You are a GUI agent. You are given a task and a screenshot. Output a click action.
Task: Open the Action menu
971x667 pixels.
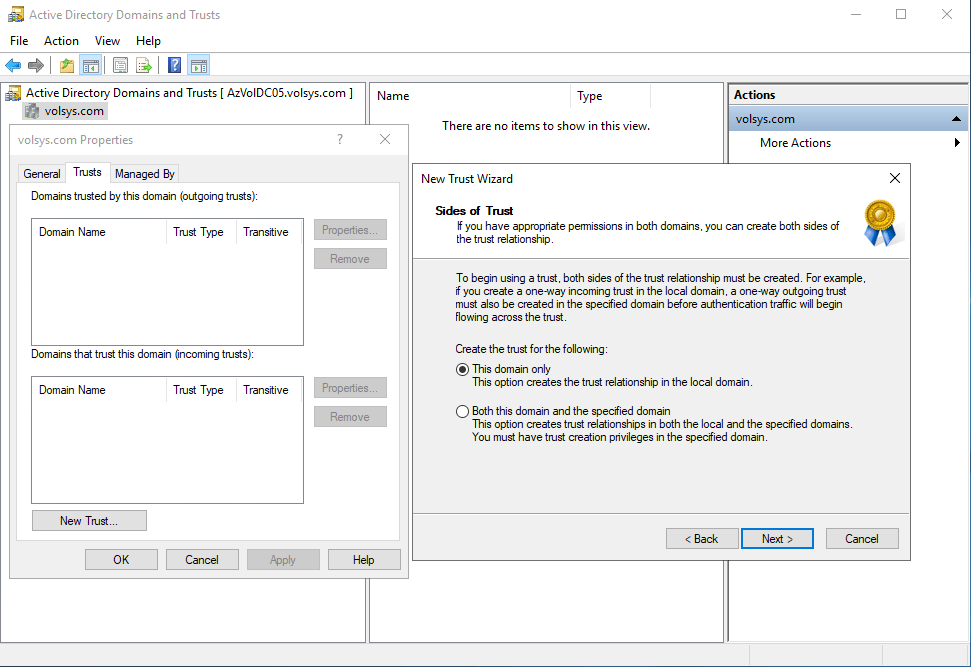(61, 41)
